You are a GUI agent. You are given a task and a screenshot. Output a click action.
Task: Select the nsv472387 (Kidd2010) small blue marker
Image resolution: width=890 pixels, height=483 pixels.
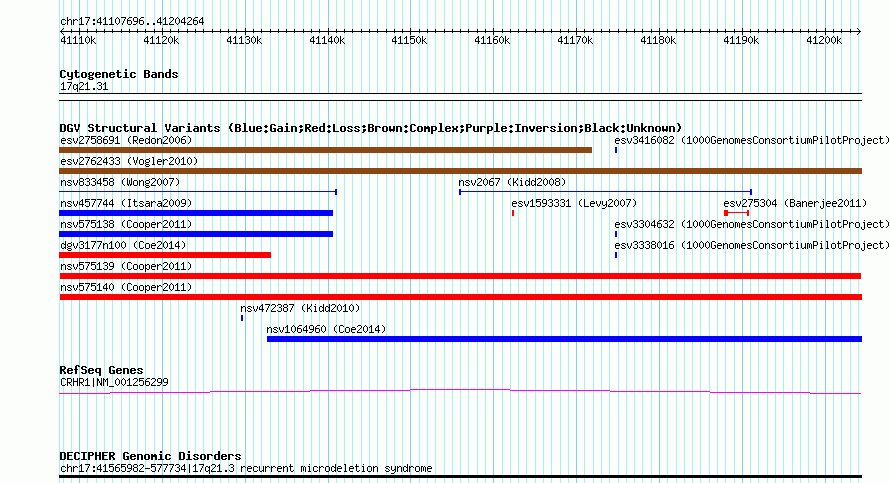pos(242,317)
